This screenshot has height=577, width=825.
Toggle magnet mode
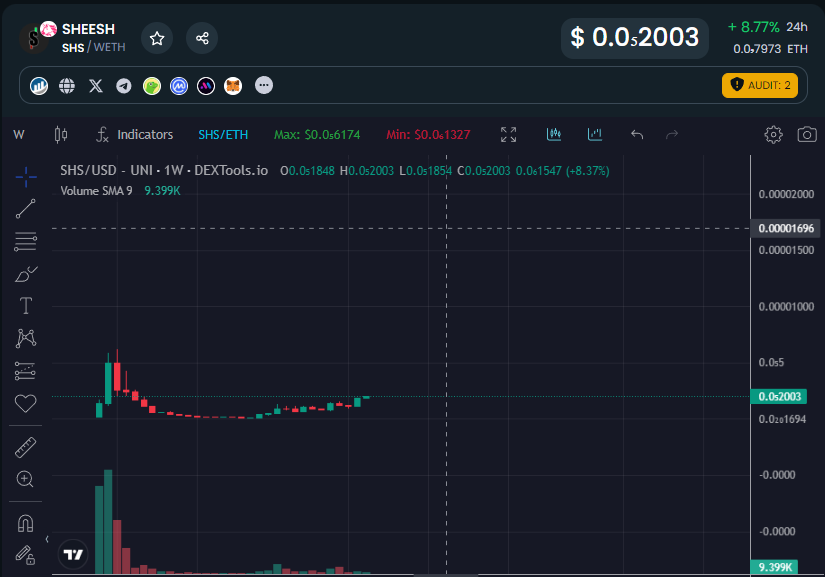click(x=25, y=523)
